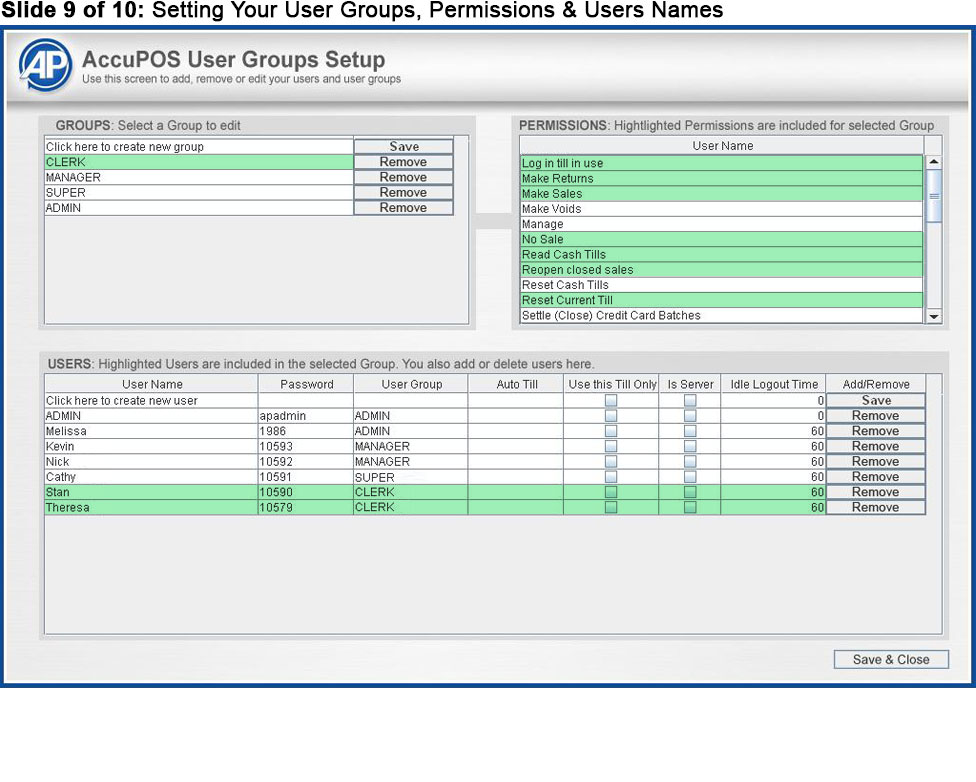Remove the ADMIN user

point(876,416)
